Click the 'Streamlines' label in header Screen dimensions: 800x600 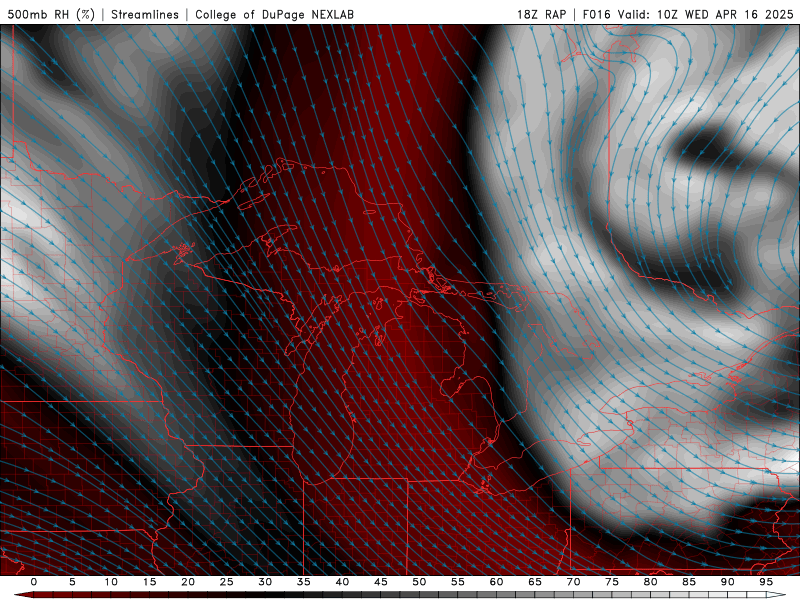145,14
